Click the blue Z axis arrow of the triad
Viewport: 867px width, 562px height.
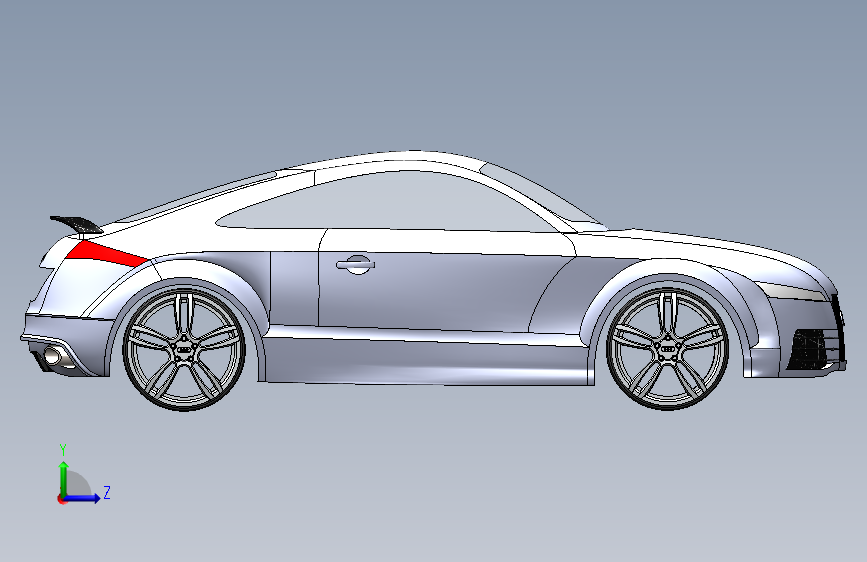click(83, 498)
